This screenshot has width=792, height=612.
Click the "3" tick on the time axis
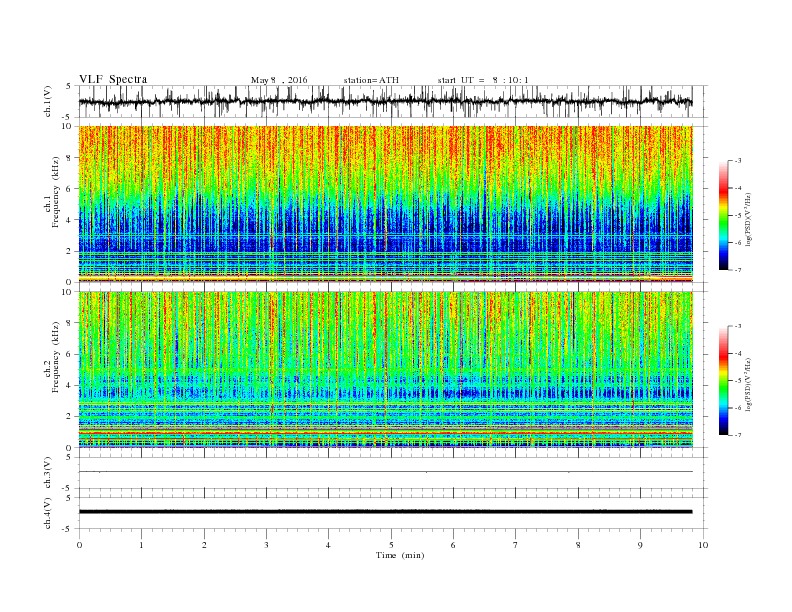266,545
